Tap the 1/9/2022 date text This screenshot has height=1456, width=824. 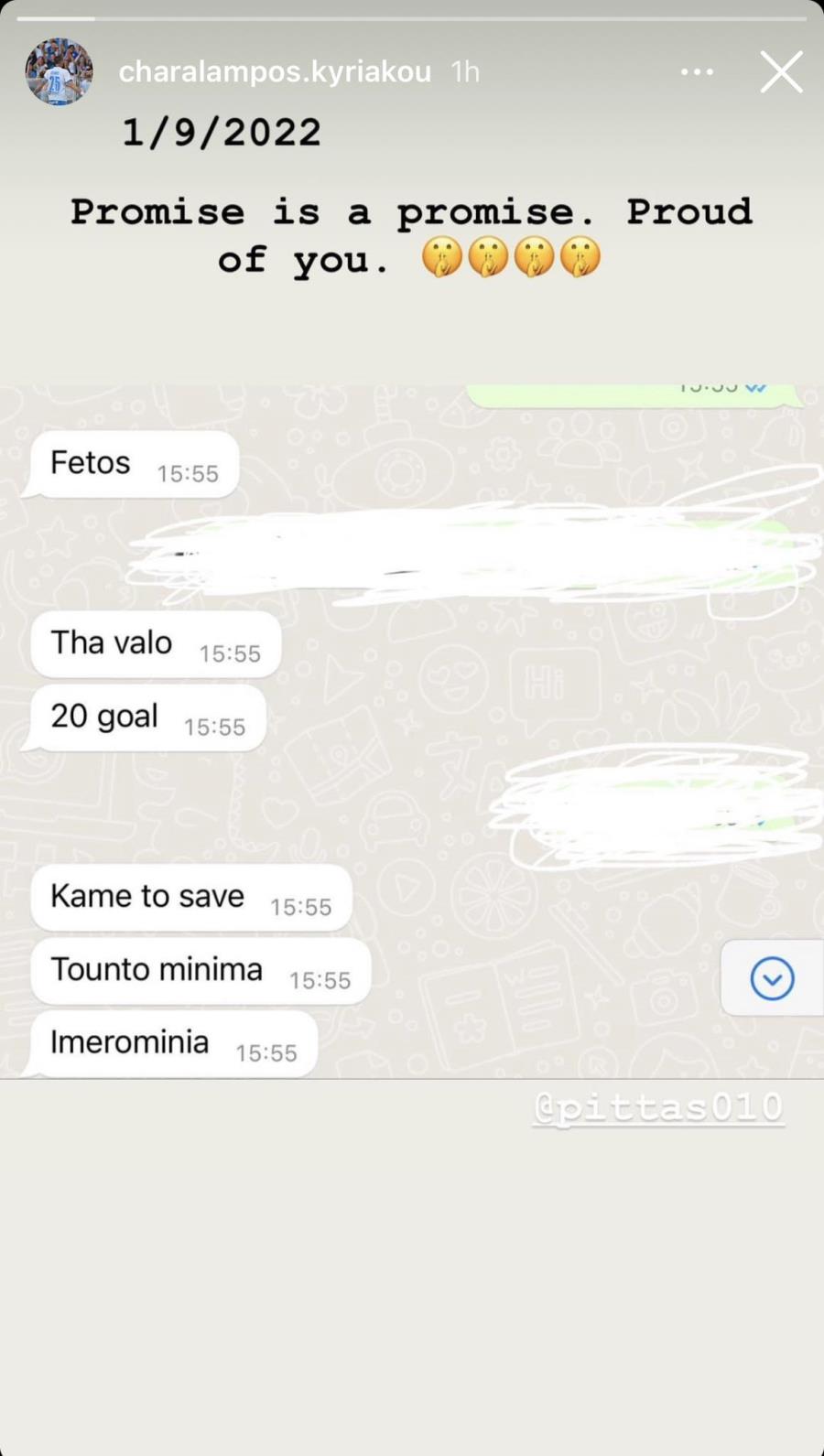click(x=222, y=133)
